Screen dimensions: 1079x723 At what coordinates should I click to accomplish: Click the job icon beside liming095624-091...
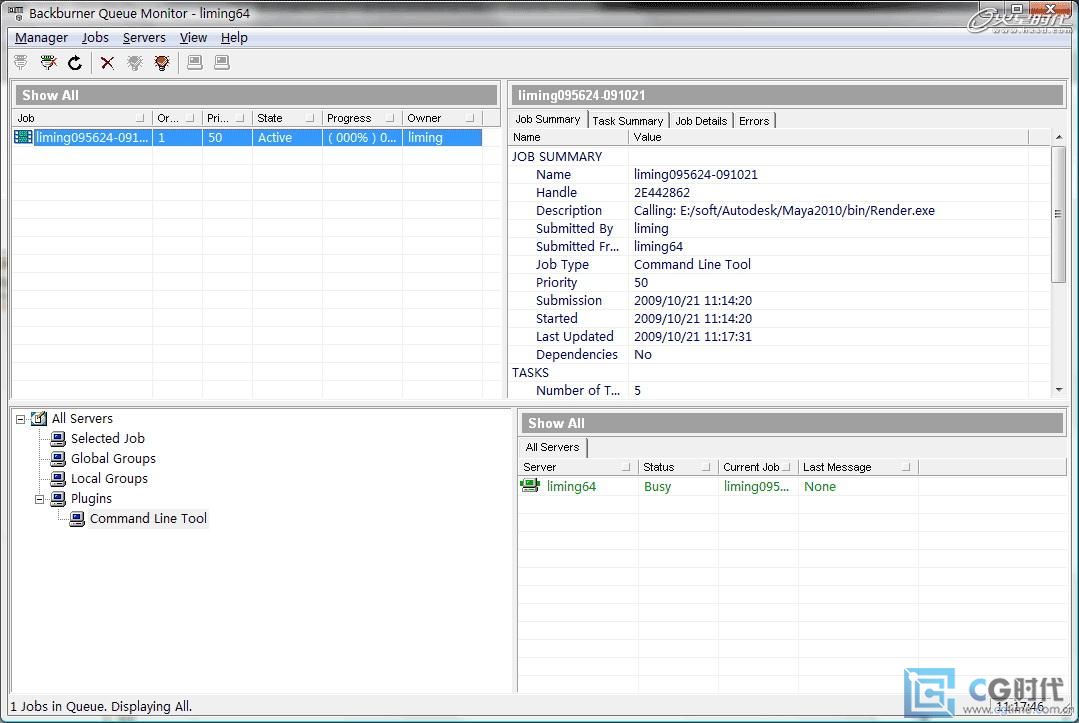(x=23, y=137)
